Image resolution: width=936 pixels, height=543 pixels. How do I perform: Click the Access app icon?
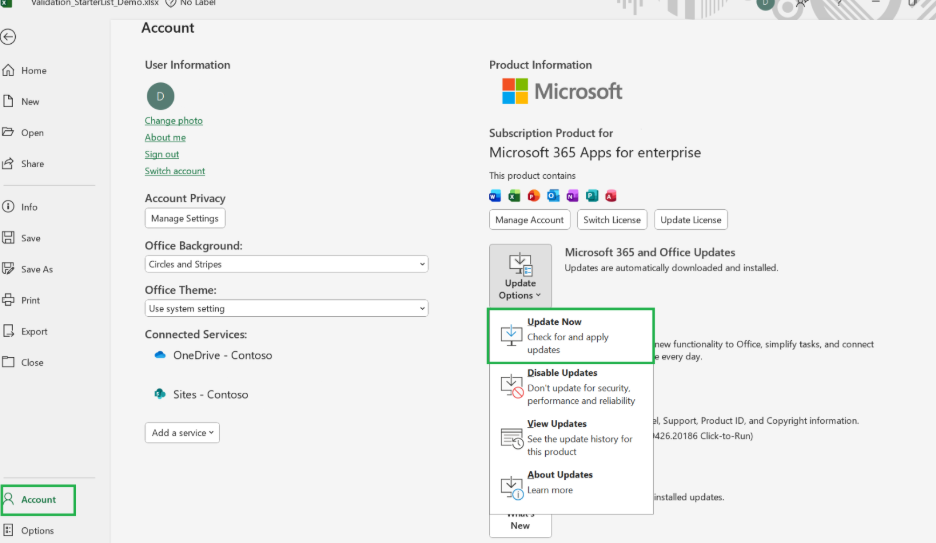pyautogui.click(x=611, y=196)
